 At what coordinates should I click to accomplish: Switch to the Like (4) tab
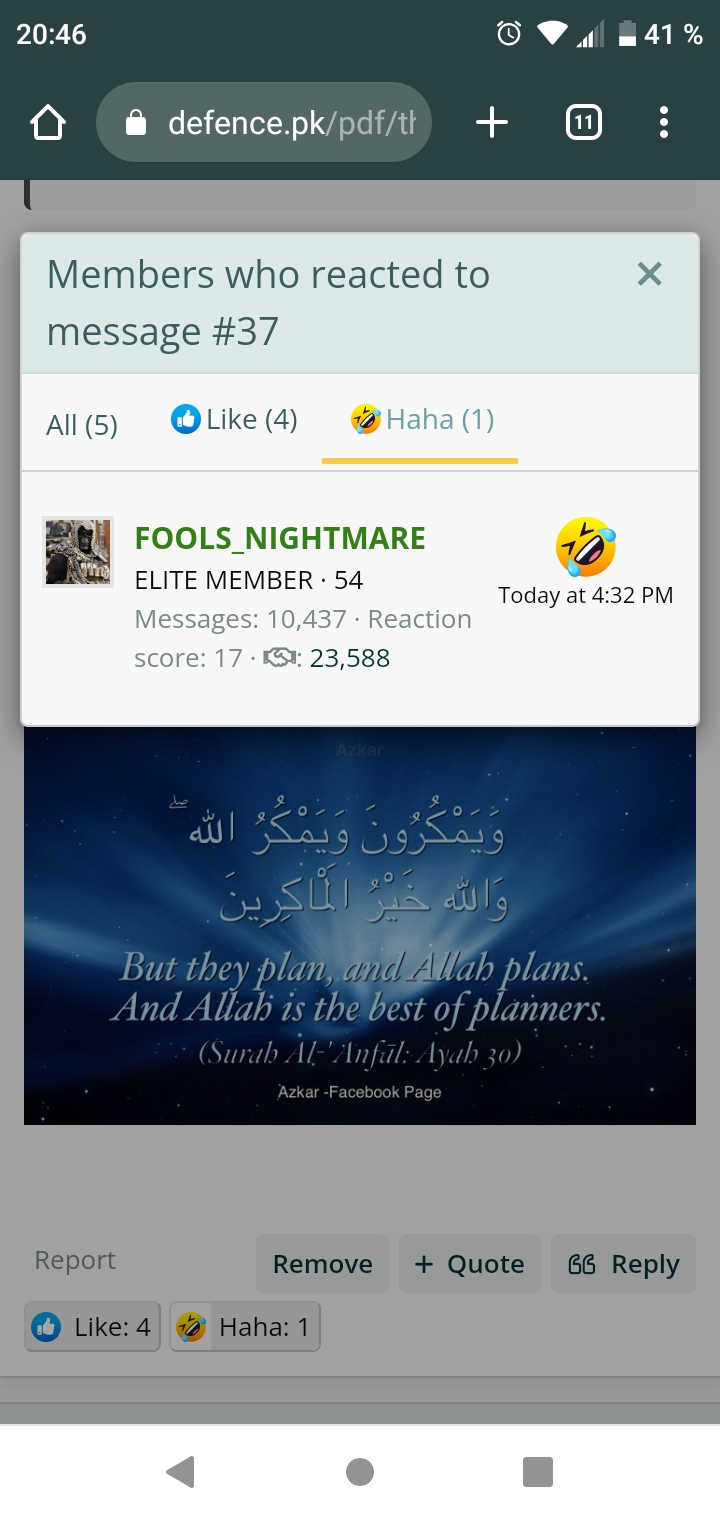234,420
